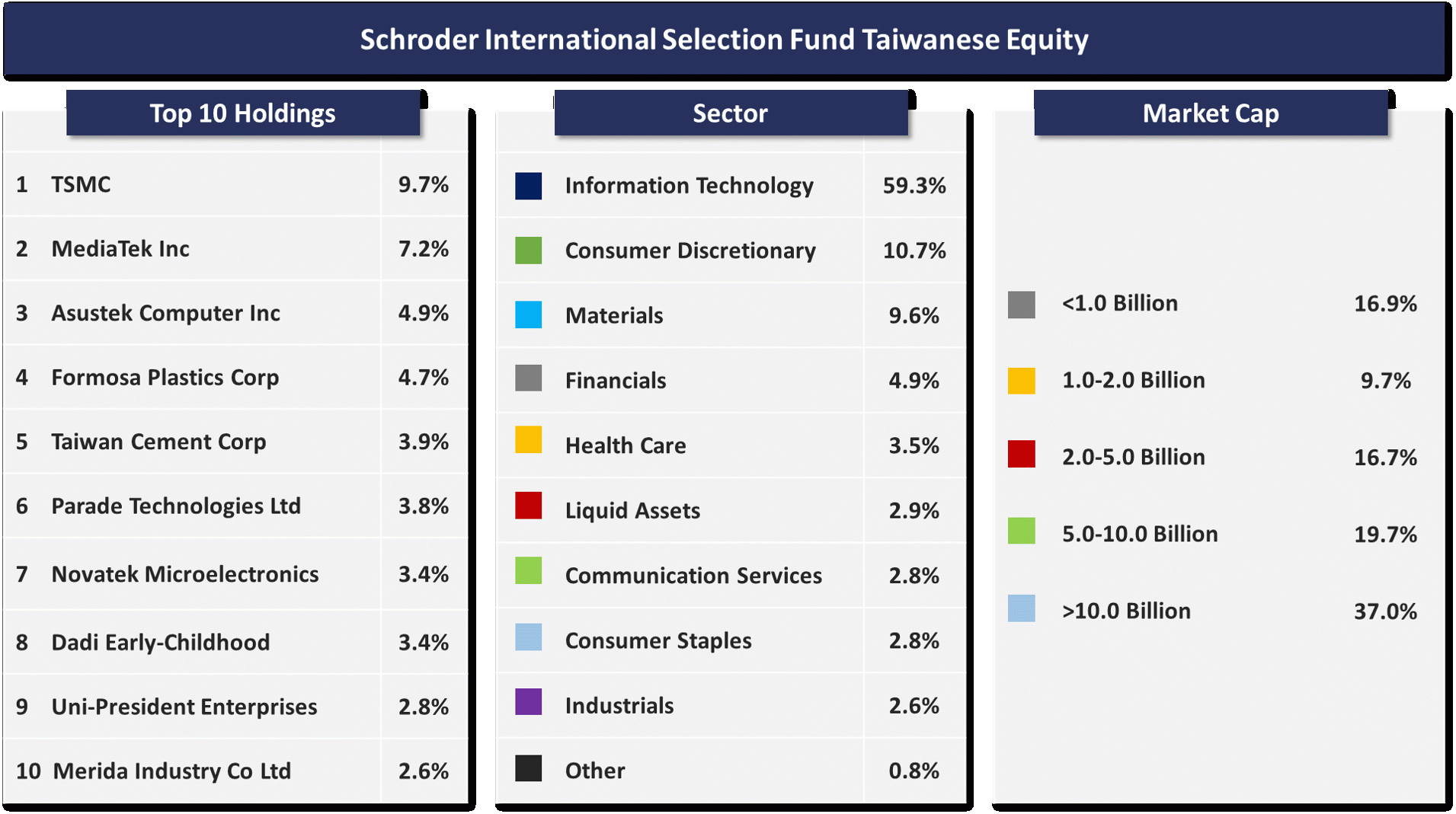The height and width of the screenshot is (814, 1456).
Task: Select the green Consumer Discretionary color square
Action: tap(528, 251)
